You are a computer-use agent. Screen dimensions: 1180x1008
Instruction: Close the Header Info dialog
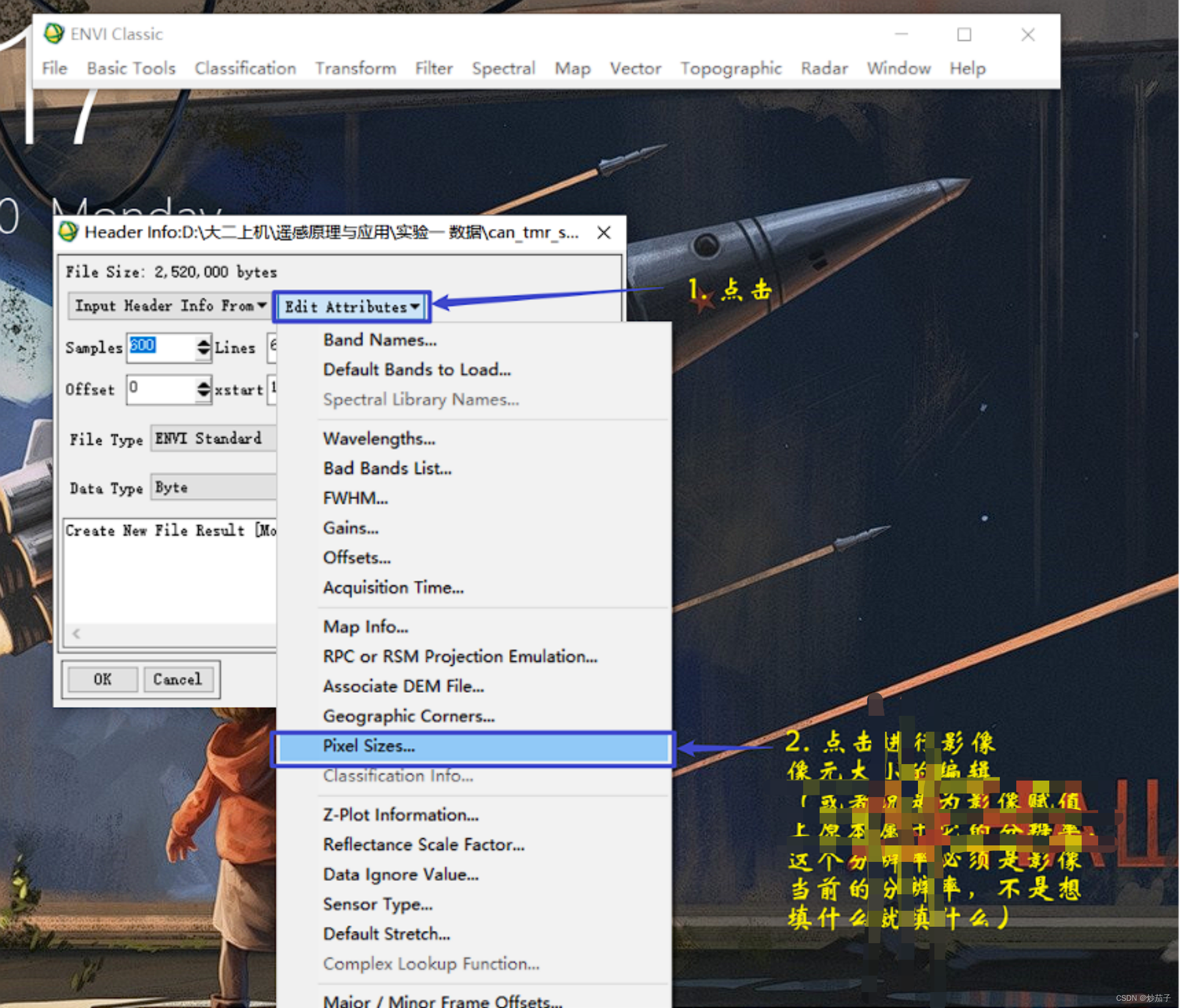pyautogui.click(x=604, y=232)
